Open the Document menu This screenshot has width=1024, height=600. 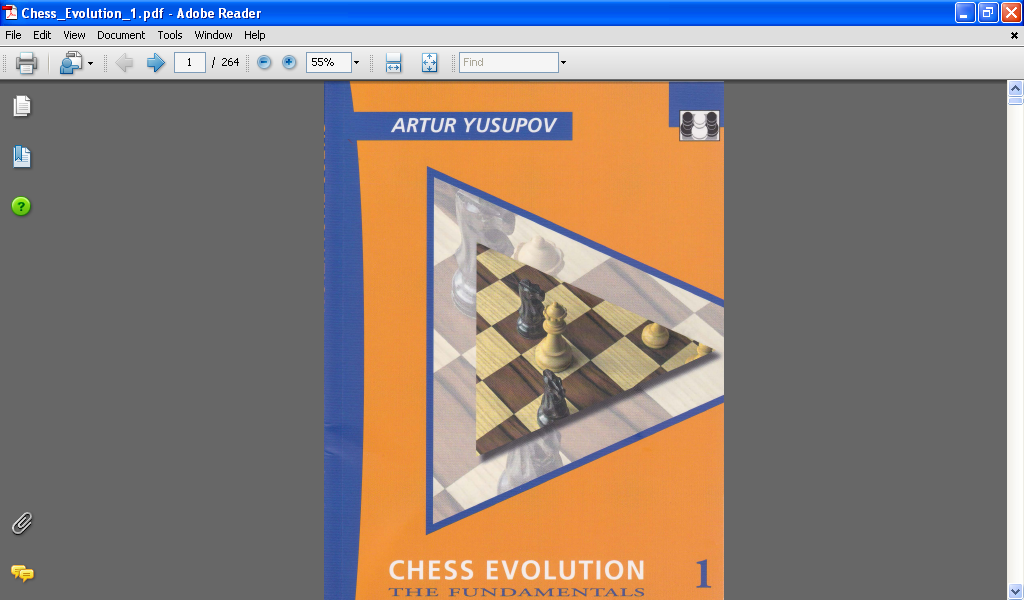pos(121,35)
